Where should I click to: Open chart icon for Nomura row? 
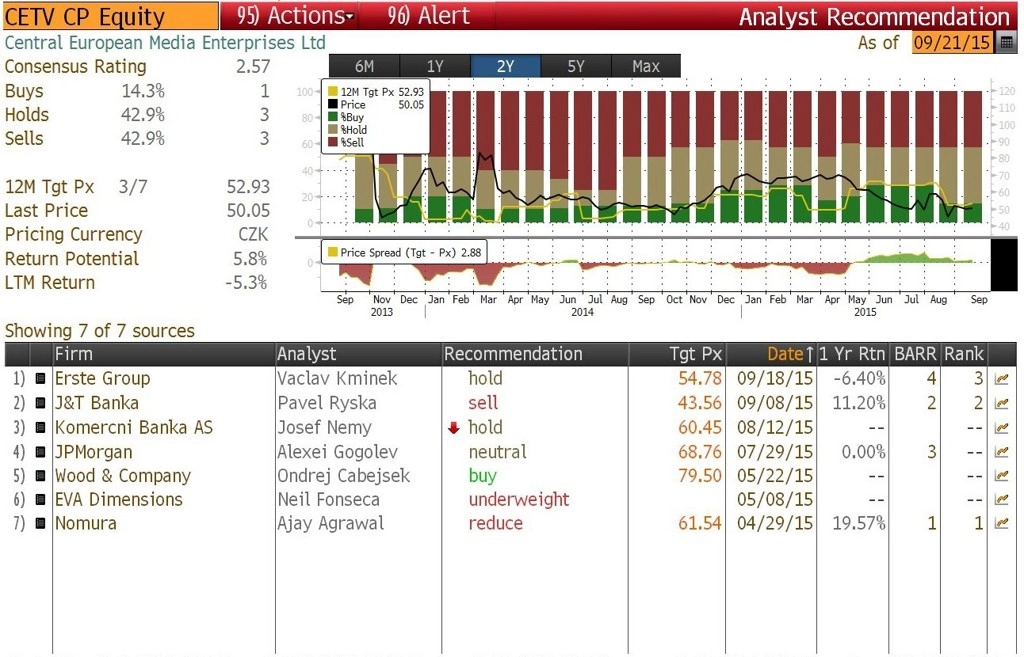(x=1001, y=523)
